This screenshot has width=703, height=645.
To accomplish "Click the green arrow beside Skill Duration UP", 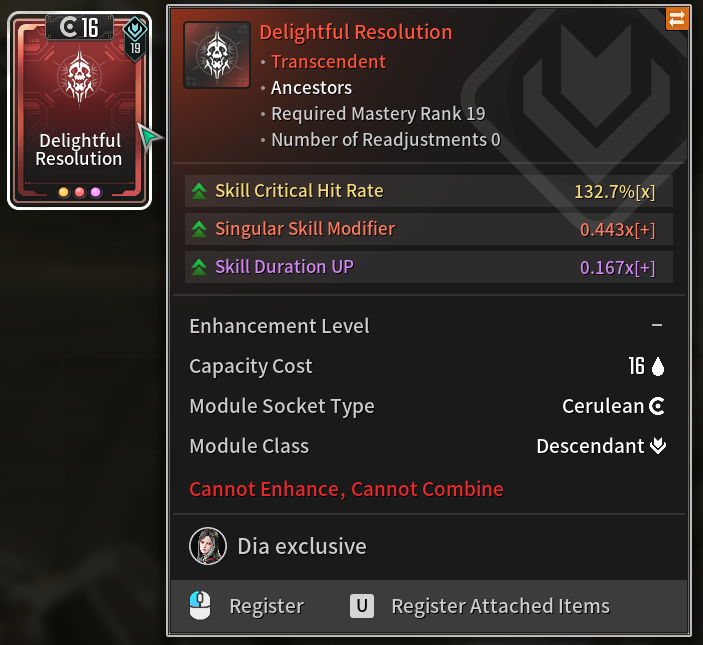I will coord(199,267).
